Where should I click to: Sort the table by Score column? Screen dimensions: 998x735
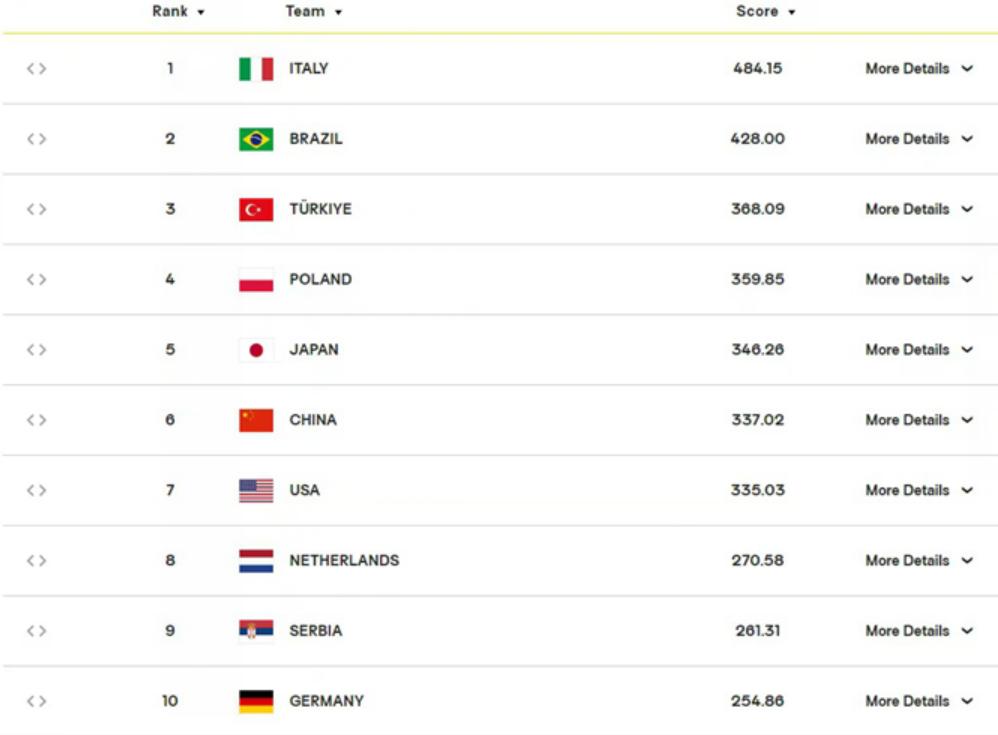[765, 11]
